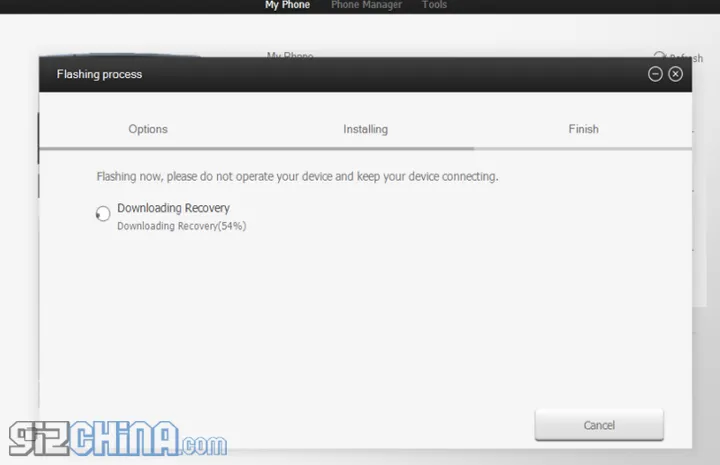The image size is (720, 465).
Task: Click the Refresh text label
Action: (686, 58)
